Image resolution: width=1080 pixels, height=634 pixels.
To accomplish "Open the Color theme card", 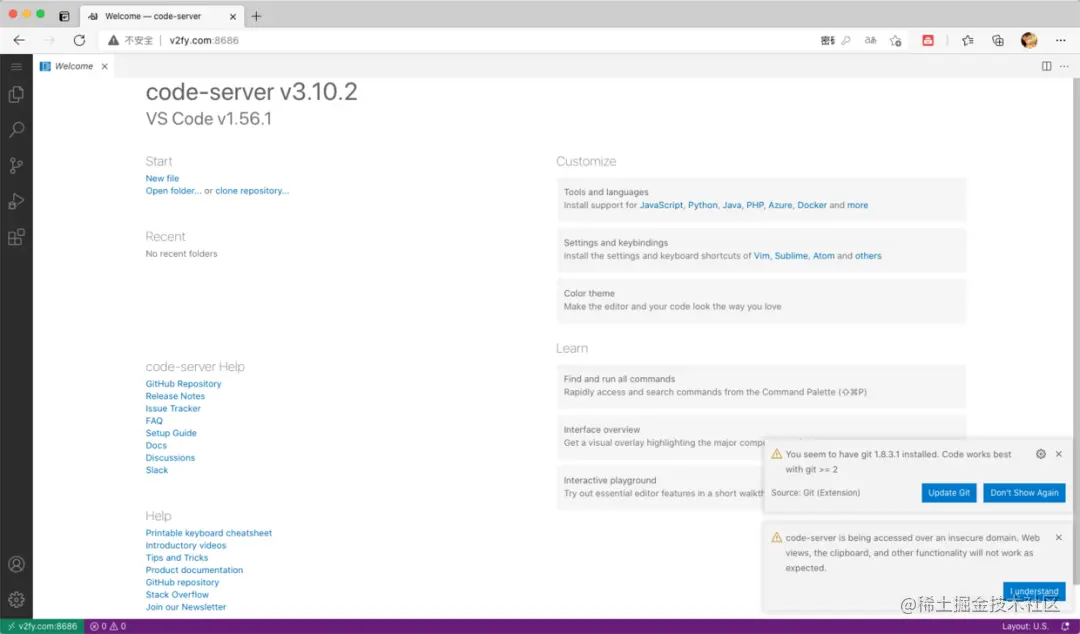I will click(x=761, y=300).
